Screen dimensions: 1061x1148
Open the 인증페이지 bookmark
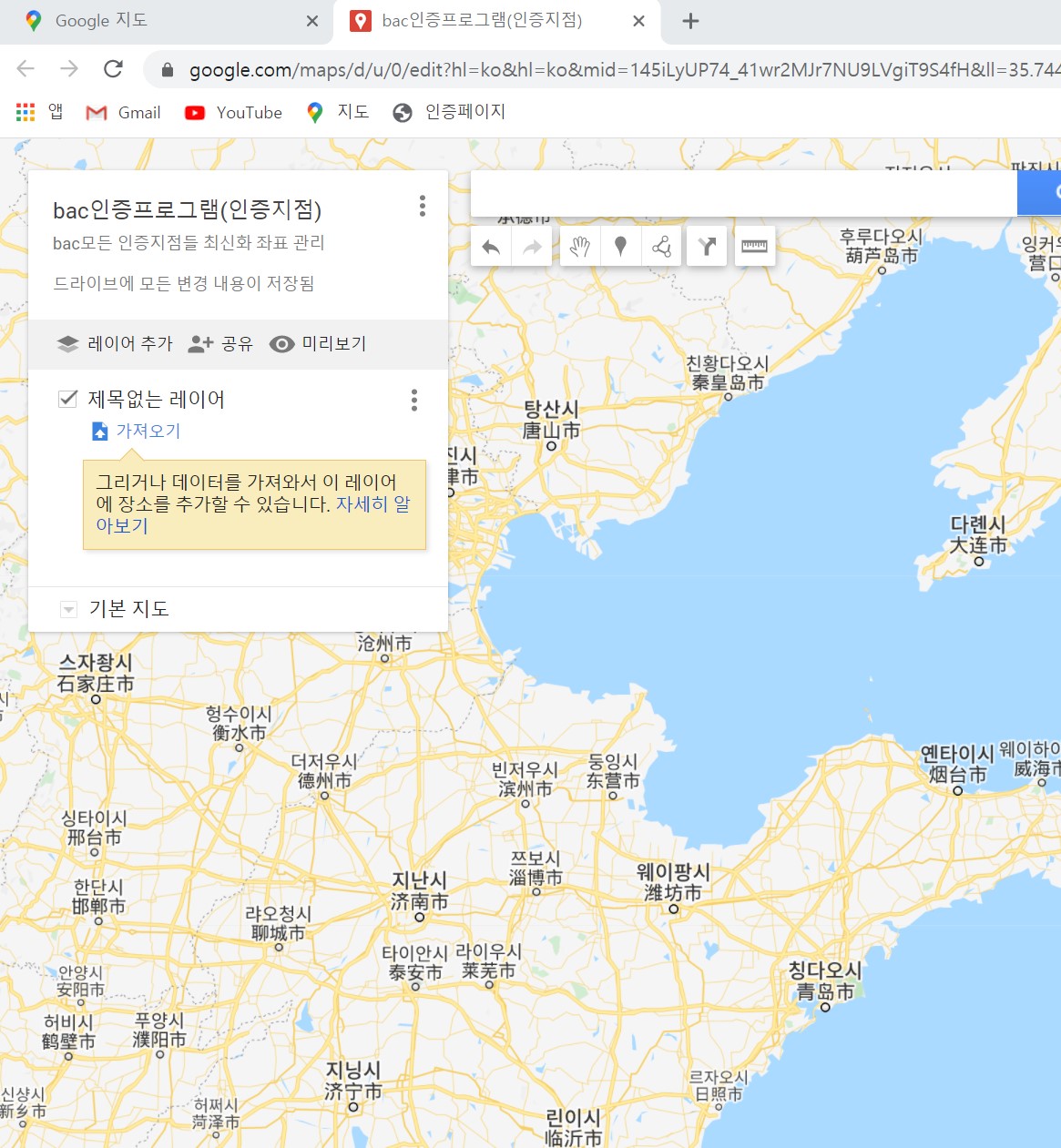[449, 112]
